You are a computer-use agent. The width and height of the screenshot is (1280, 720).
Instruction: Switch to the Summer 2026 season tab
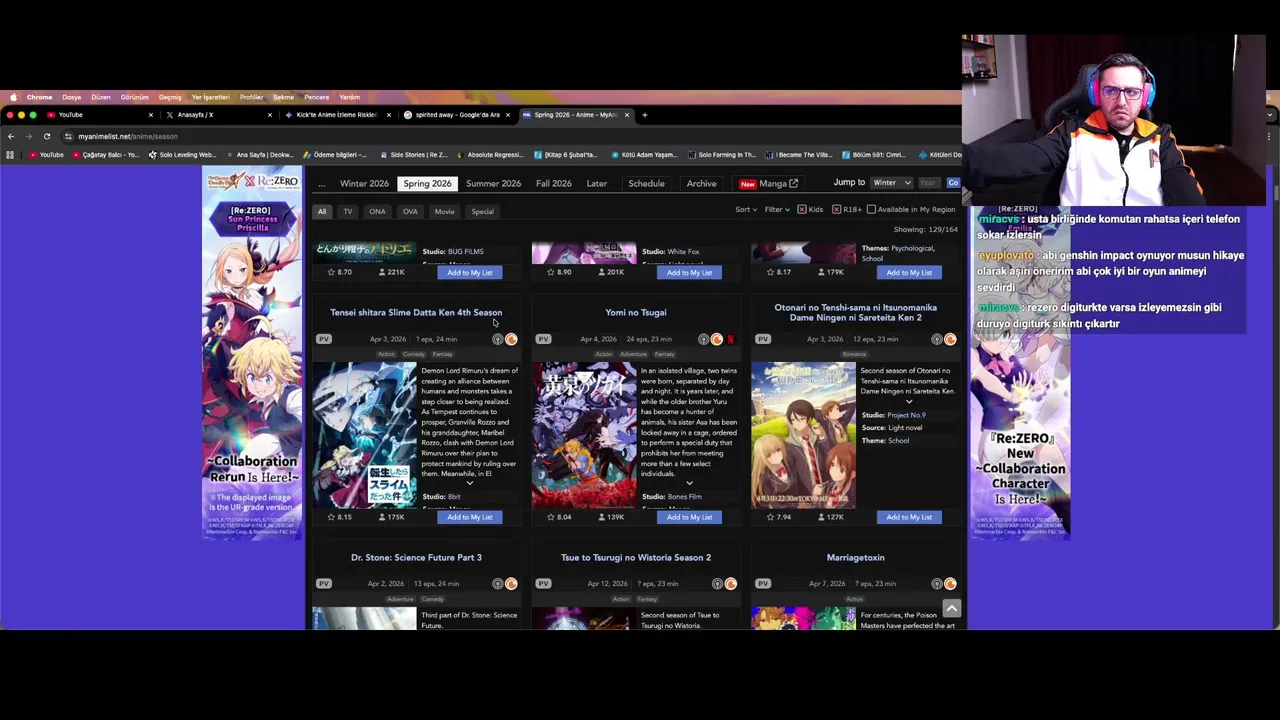click(x=493, y=184)
